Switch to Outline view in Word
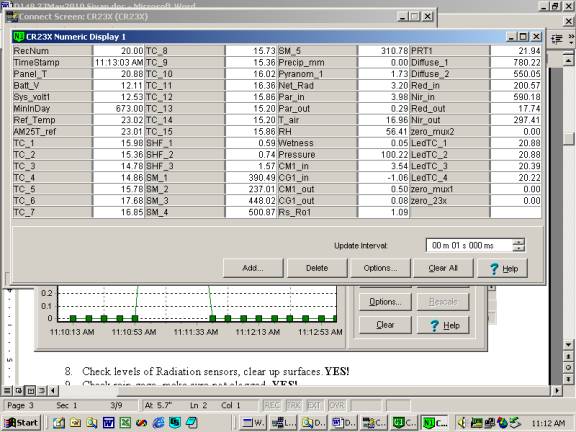This screenshot has height=432, width=576. tap(42, 390)
